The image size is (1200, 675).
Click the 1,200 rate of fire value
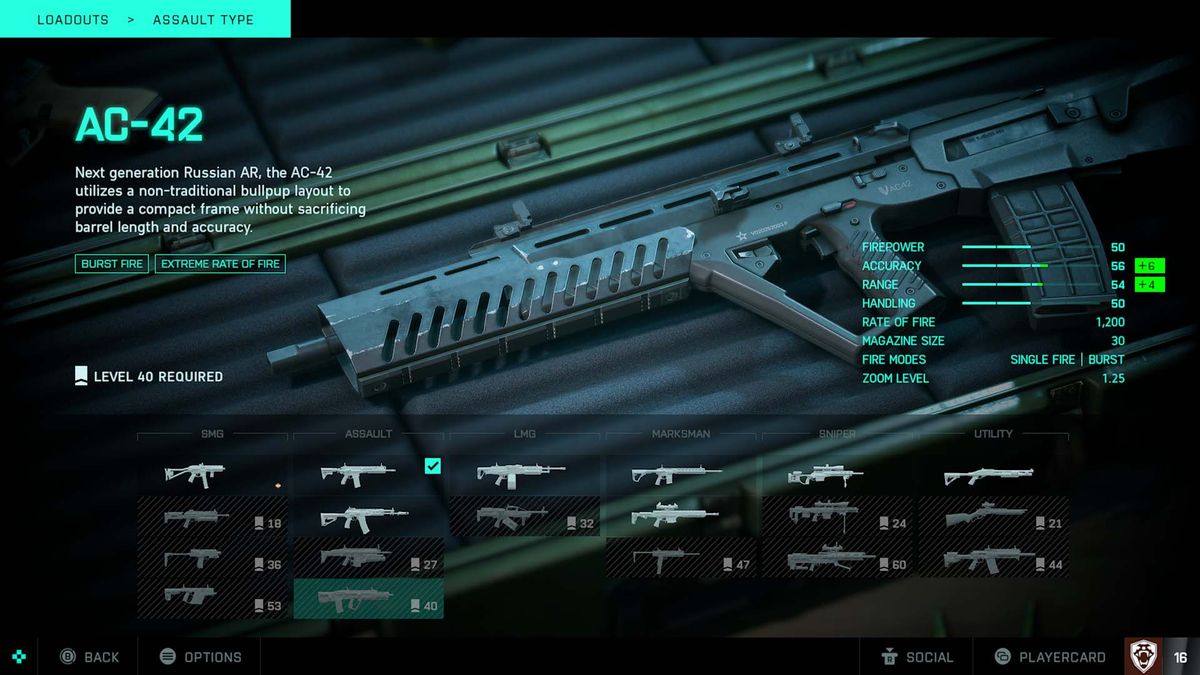click(x=1110, y=322)
